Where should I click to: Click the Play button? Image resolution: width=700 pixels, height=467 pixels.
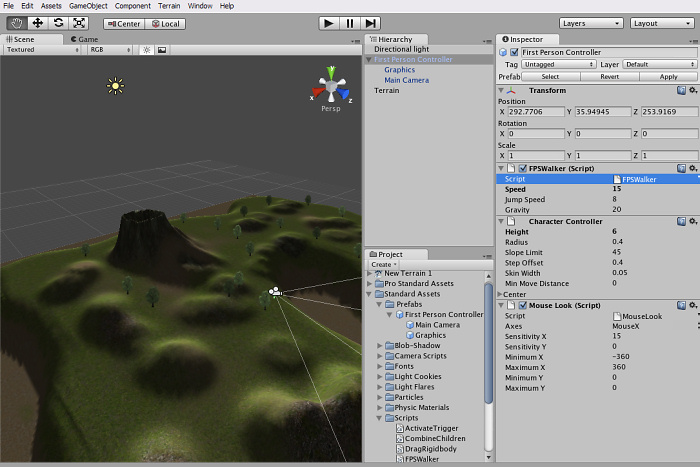click(x=329, y=23)
